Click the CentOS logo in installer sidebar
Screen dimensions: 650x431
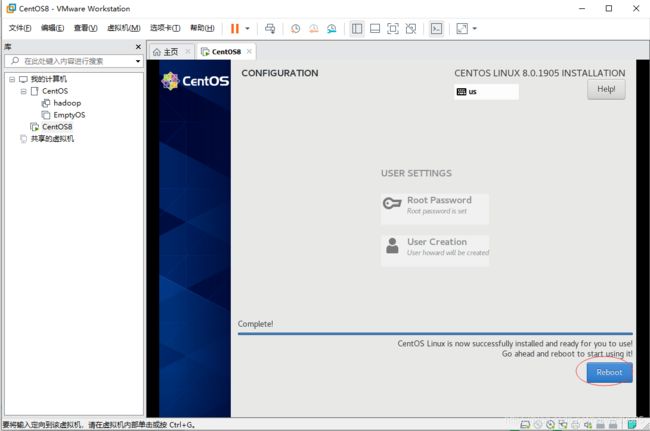tap(195, 81)
